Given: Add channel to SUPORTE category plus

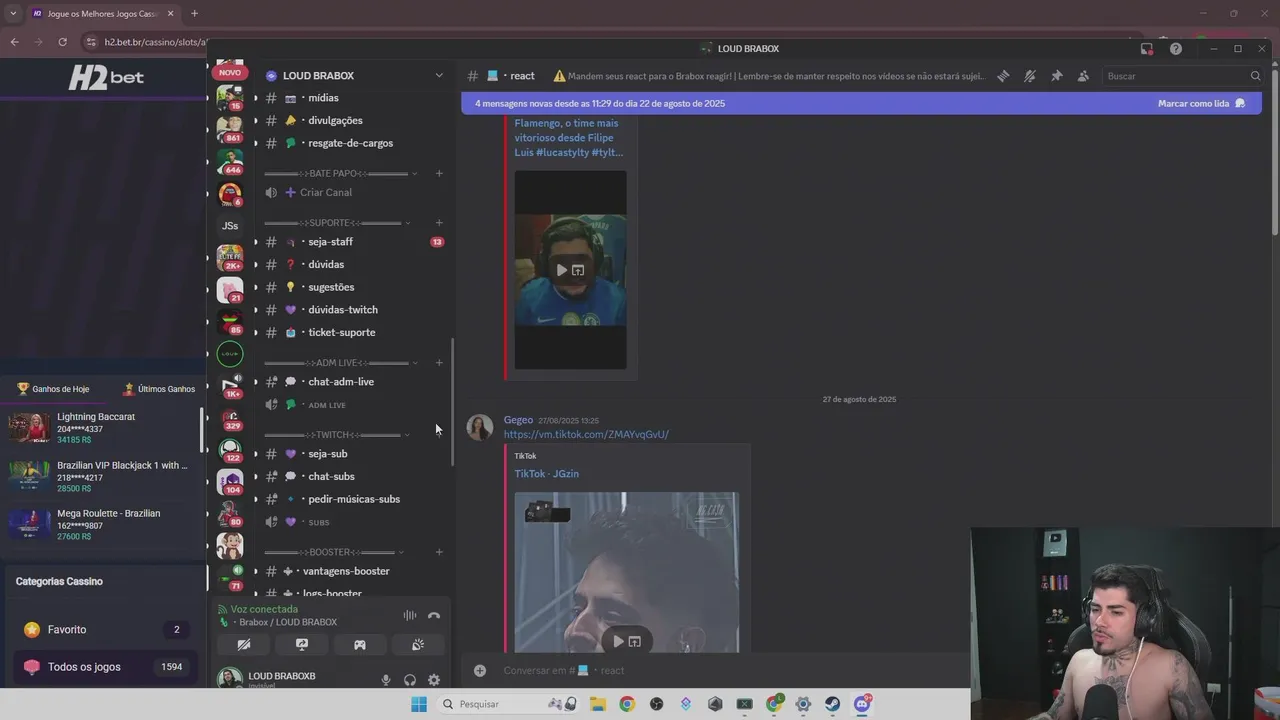Looking at the screenshot, I should (x=439, y=223).
